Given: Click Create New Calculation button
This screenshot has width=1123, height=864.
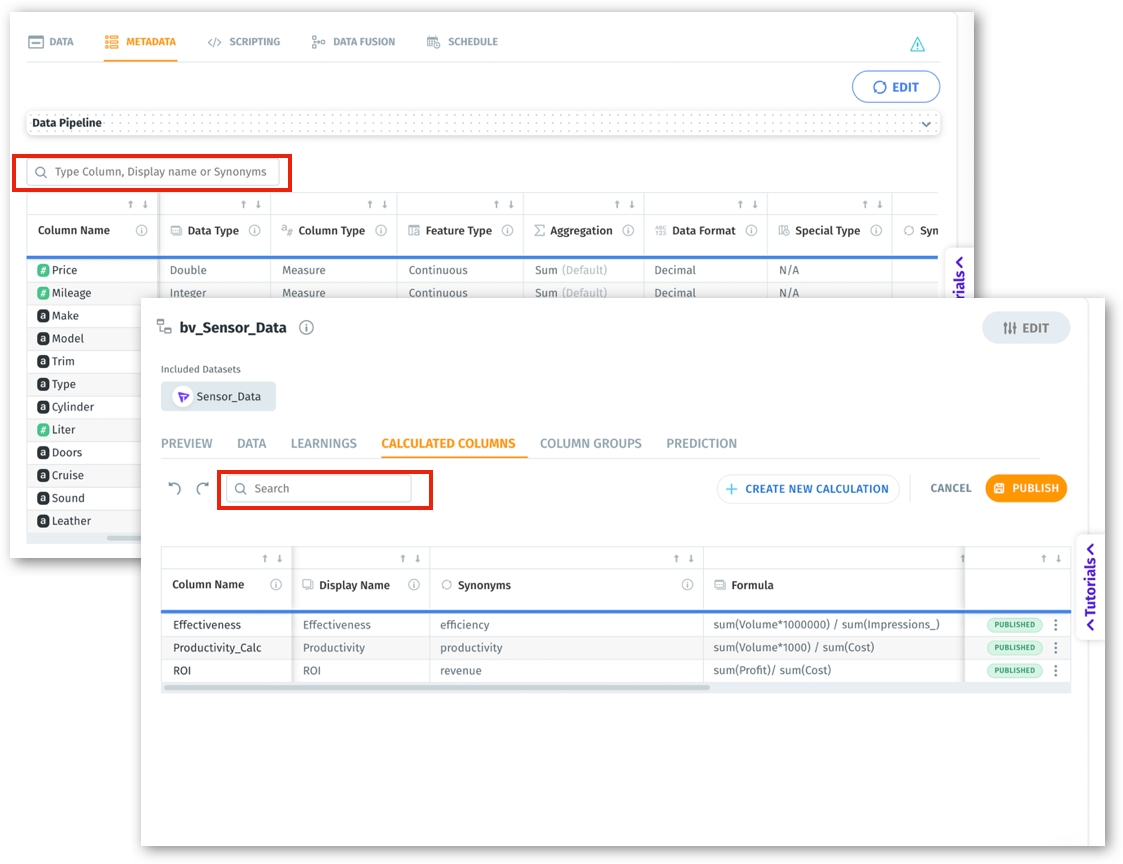Looking at the screenshot, I should tap(807, 489).
